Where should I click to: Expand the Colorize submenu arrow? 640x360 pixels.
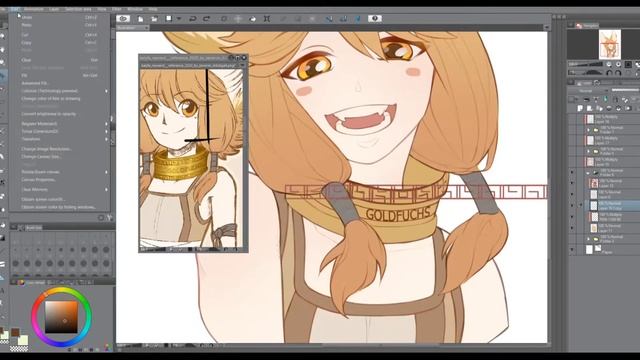[x=107, y=91]
